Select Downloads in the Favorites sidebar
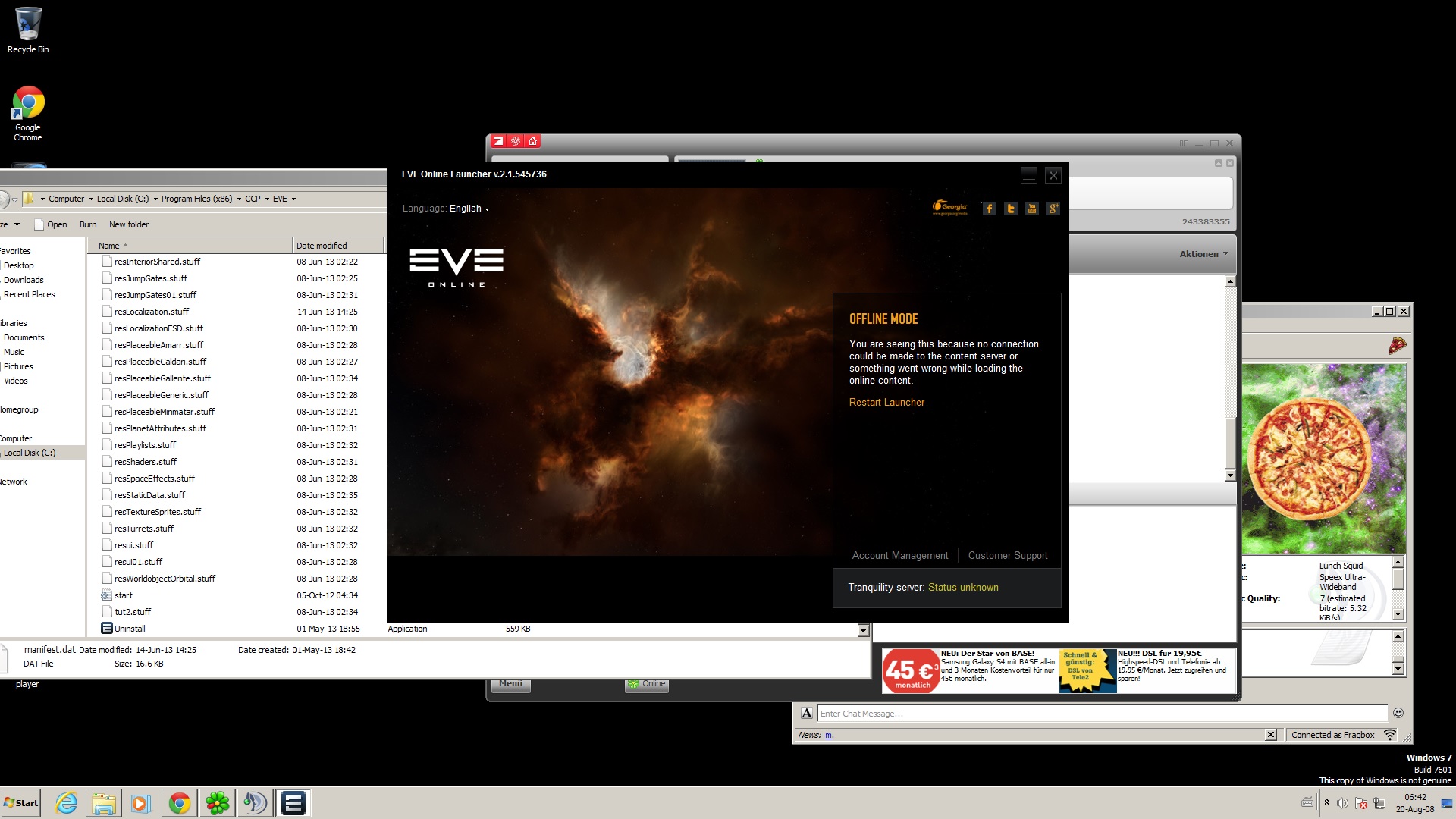 [x=24, y=280]
